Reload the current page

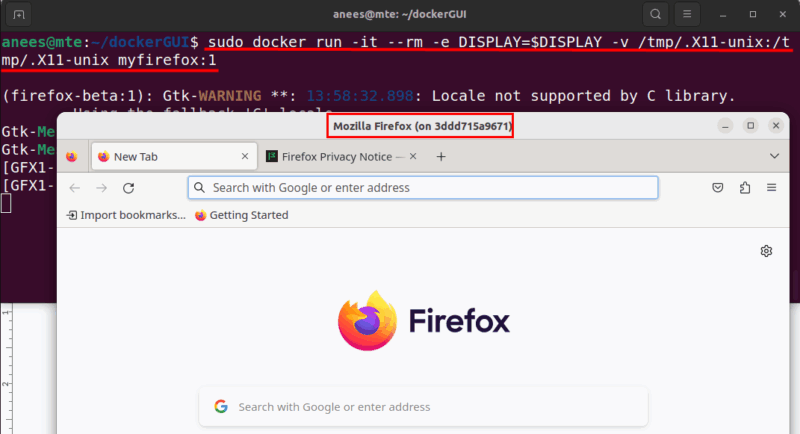pos(129,188)
